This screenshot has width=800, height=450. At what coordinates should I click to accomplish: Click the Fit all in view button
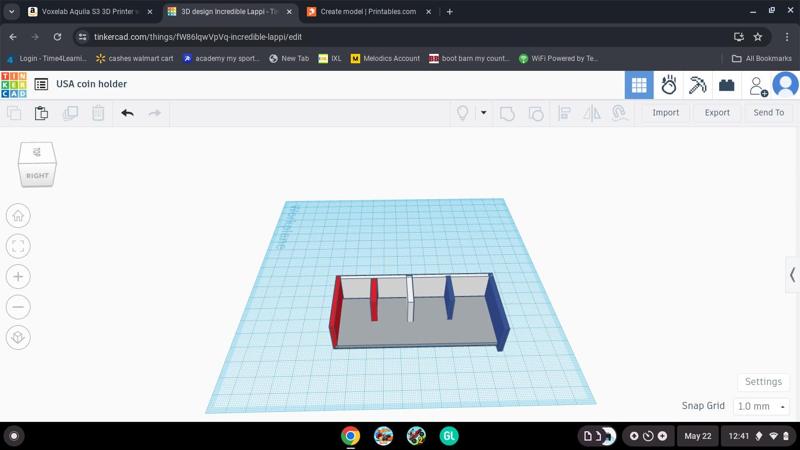pos(18,246)
